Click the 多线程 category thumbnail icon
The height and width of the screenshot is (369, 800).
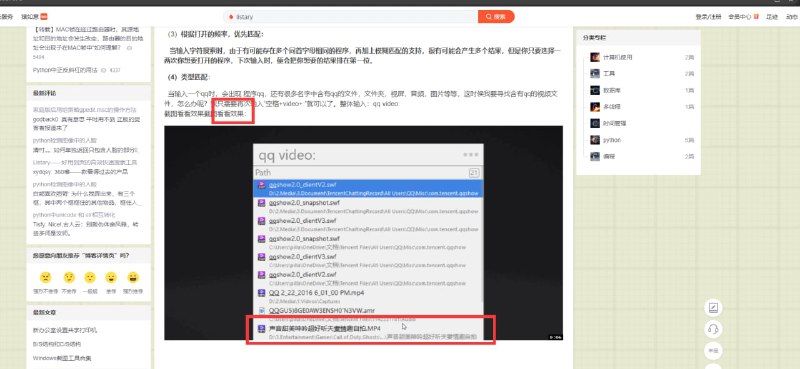click(595, 107)
